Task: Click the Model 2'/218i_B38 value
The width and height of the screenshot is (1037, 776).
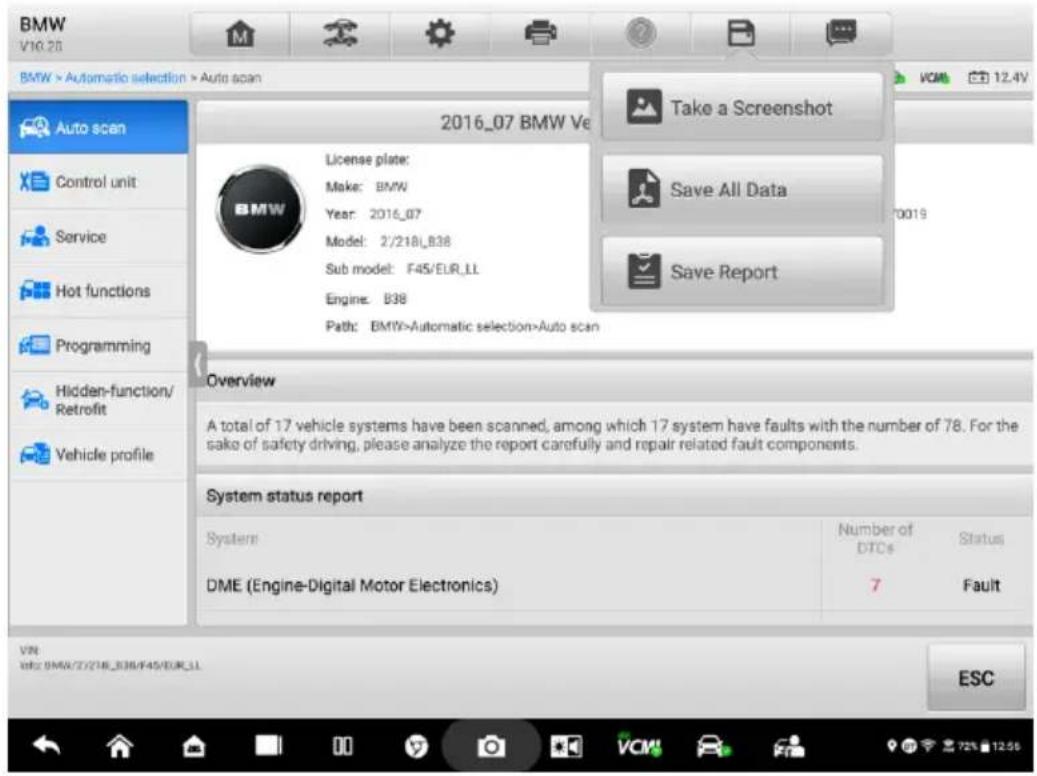Action: coord(415,241)
